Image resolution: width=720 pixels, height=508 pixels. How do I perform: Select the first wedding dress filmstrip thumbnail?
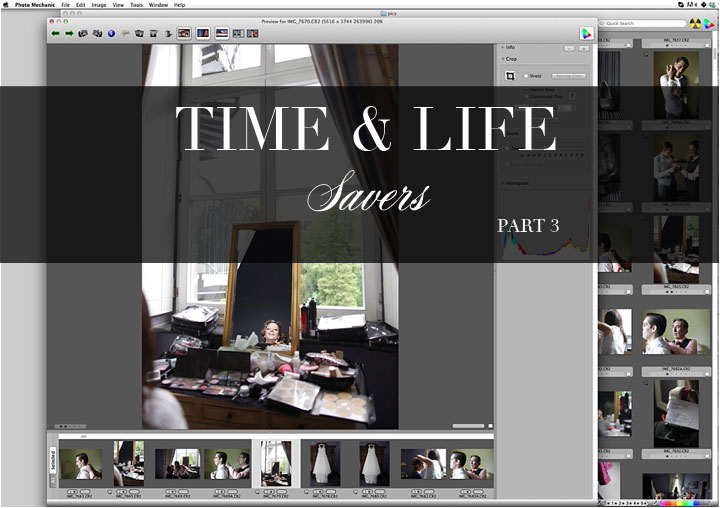[x=325, y=464]
